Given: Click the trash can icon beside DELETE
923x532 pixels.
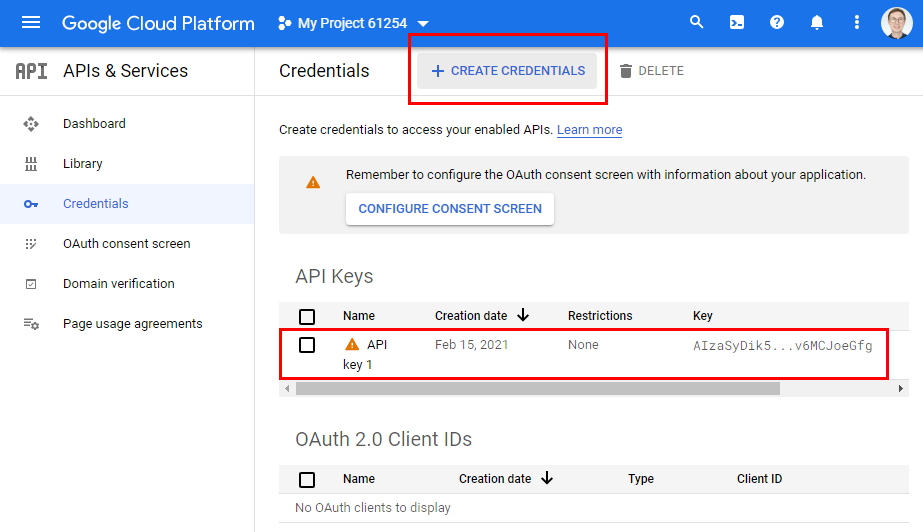Looking at the screenshot, I should 626,71.
